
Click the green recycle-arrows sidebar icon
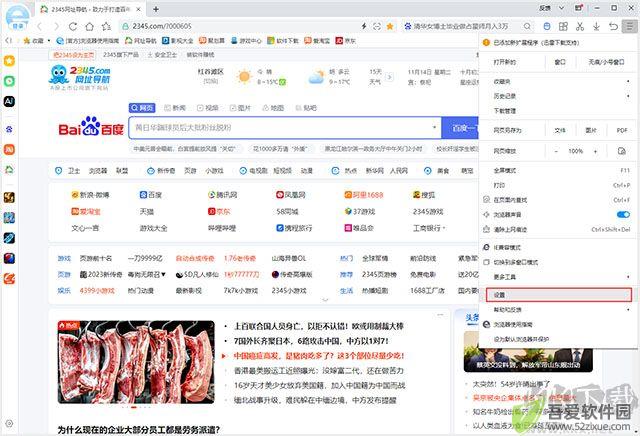(x=9, y=169)
